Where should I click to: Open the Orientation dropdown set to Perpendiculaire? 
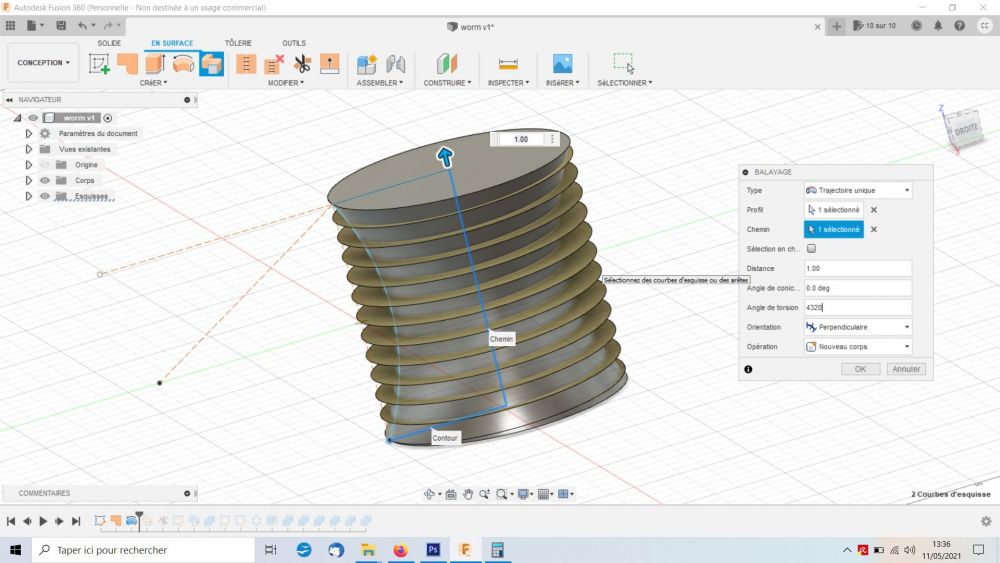pos(857,327)
